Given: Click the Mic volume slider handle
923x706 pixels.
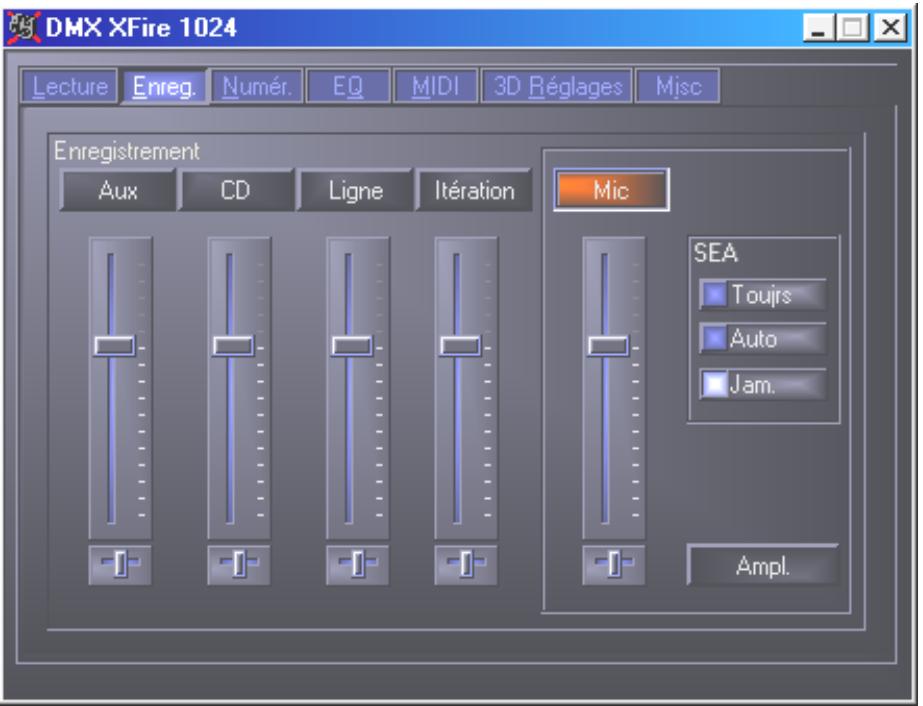Looking at the screenshot, I should coord(608,346).
